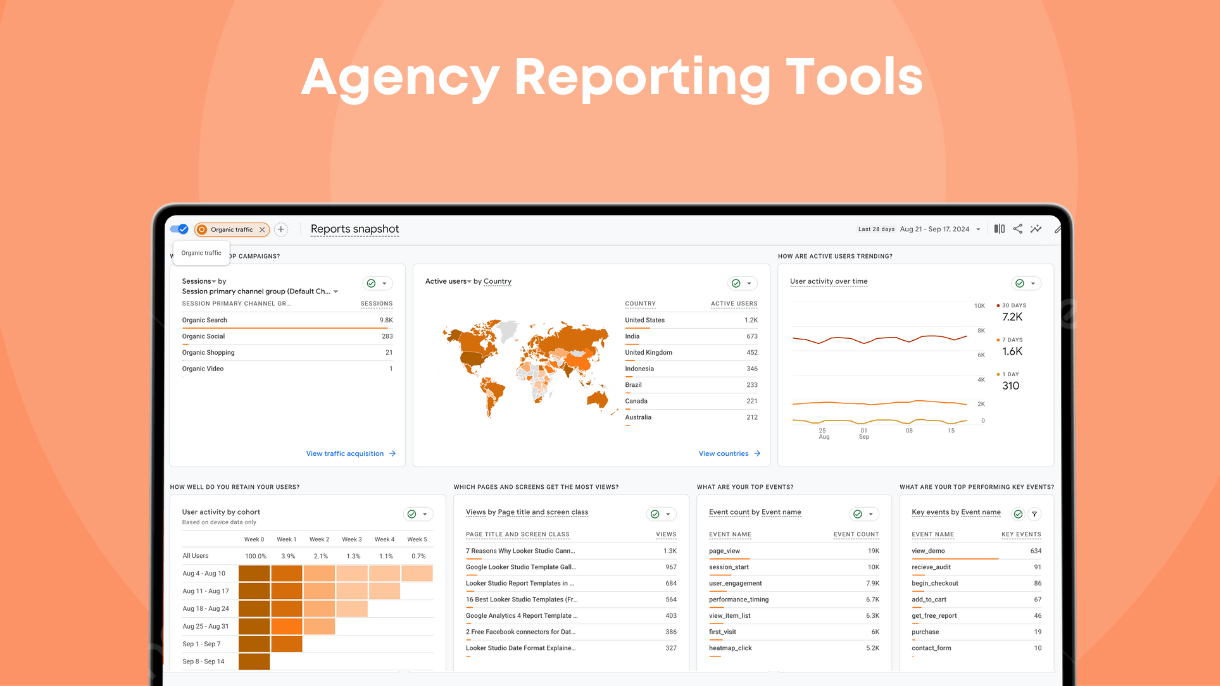Select begin_checkout key event row
The image size is (1220, 686).
[x=976, y=584]
